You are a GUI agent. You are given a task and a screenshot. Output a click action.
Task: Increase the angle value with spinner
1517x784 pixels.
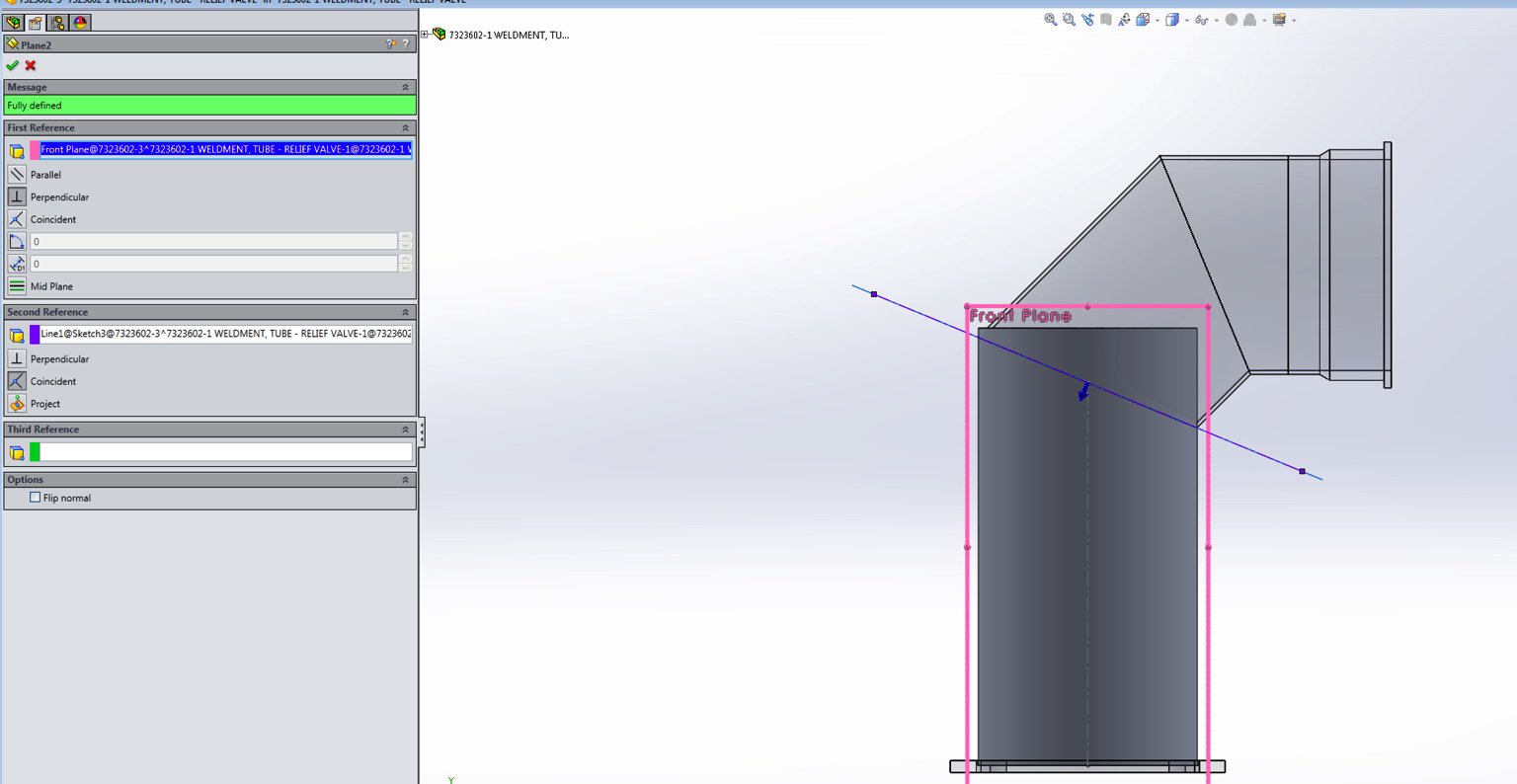pyautogui.click(x=405, y=237)
